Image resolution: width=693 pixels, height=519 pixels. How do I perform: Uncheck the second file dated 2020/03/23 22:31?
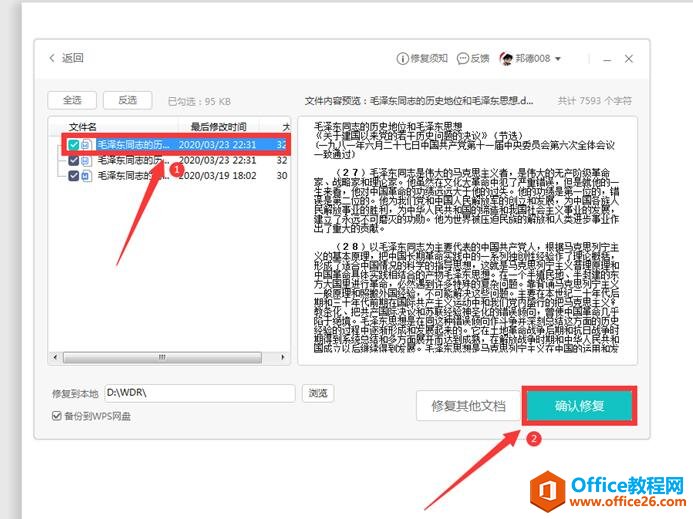click(73, 160)
